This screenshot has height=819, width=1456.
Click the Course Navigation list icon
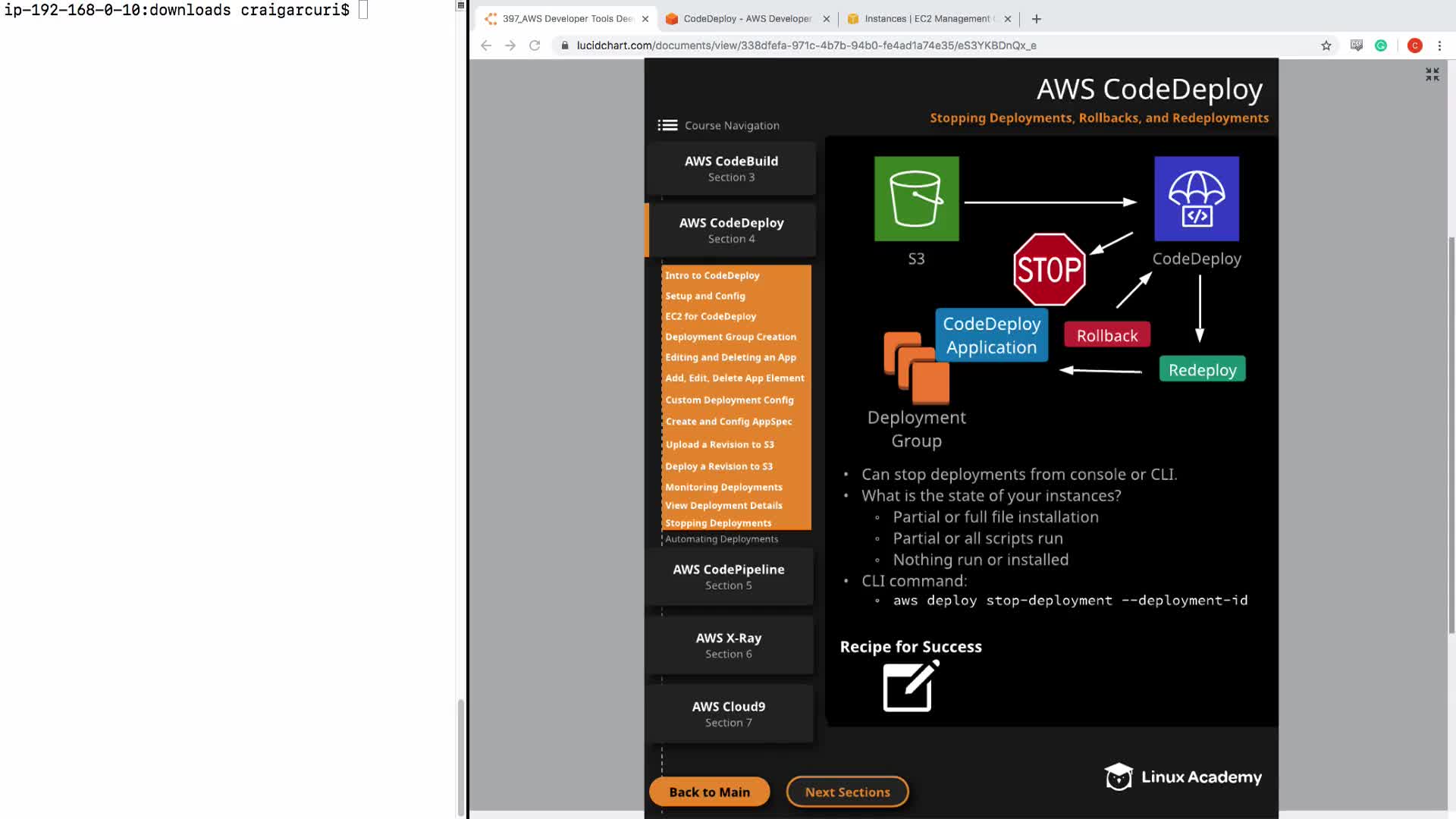click(667, 125)
